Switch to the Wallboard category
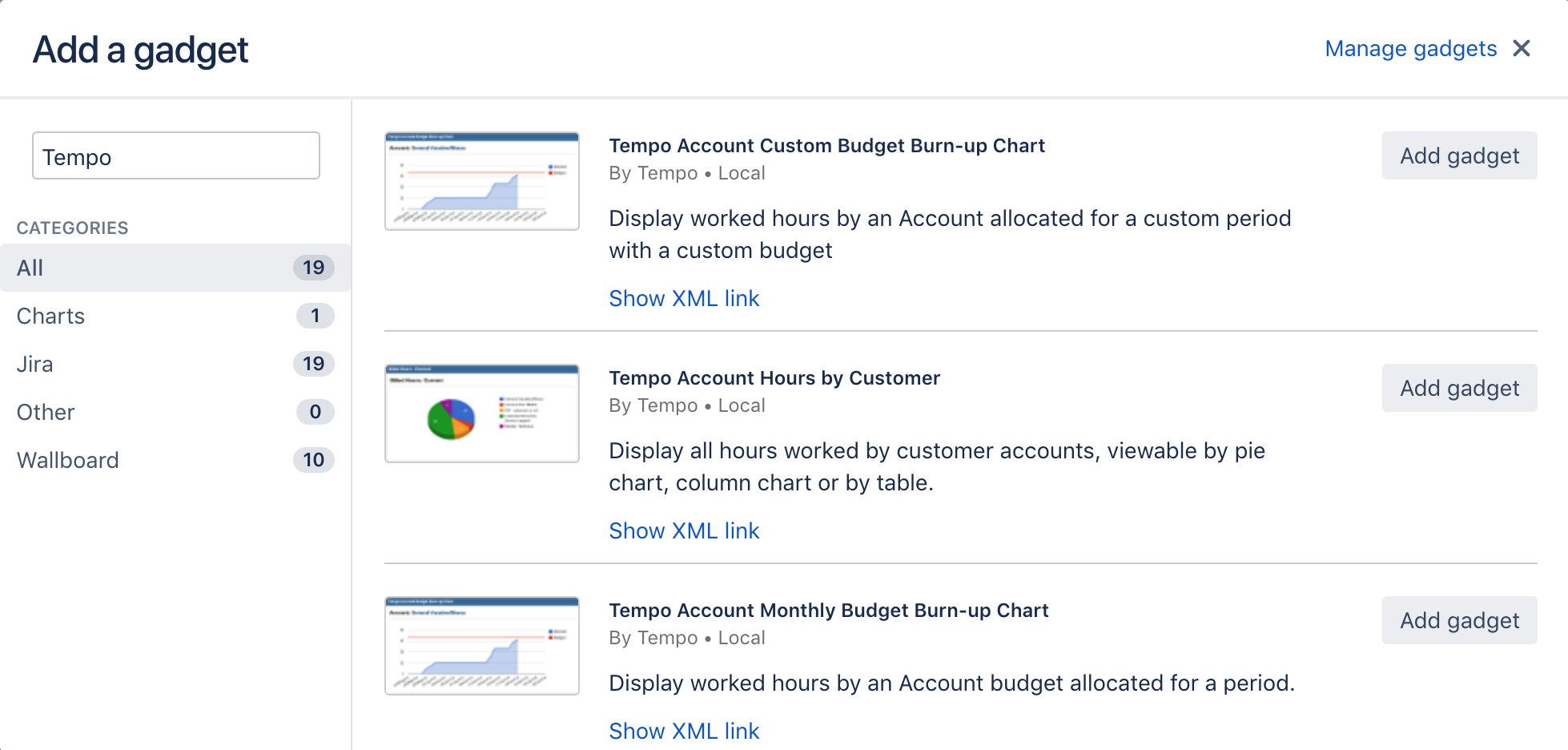The height and width of the screenshot is (750, 1568). (x=175, y=460)
